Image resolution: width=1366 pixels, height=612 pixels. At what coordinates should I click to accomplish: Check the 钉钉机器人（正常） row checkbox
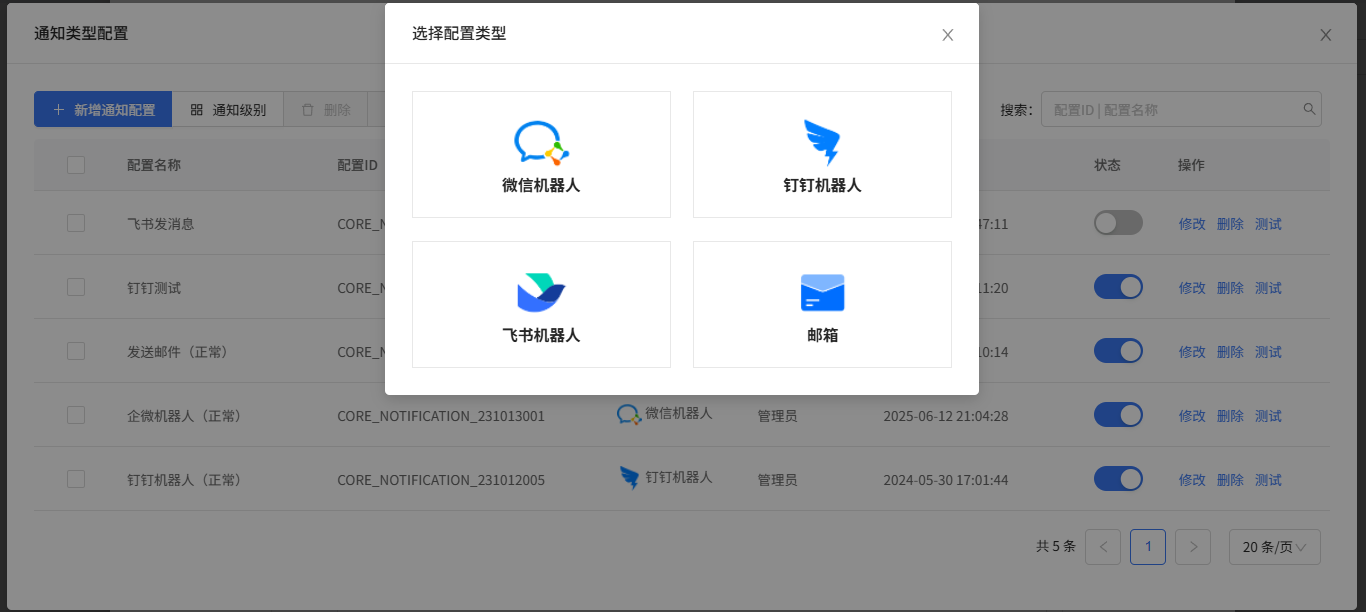coord(76,479)
